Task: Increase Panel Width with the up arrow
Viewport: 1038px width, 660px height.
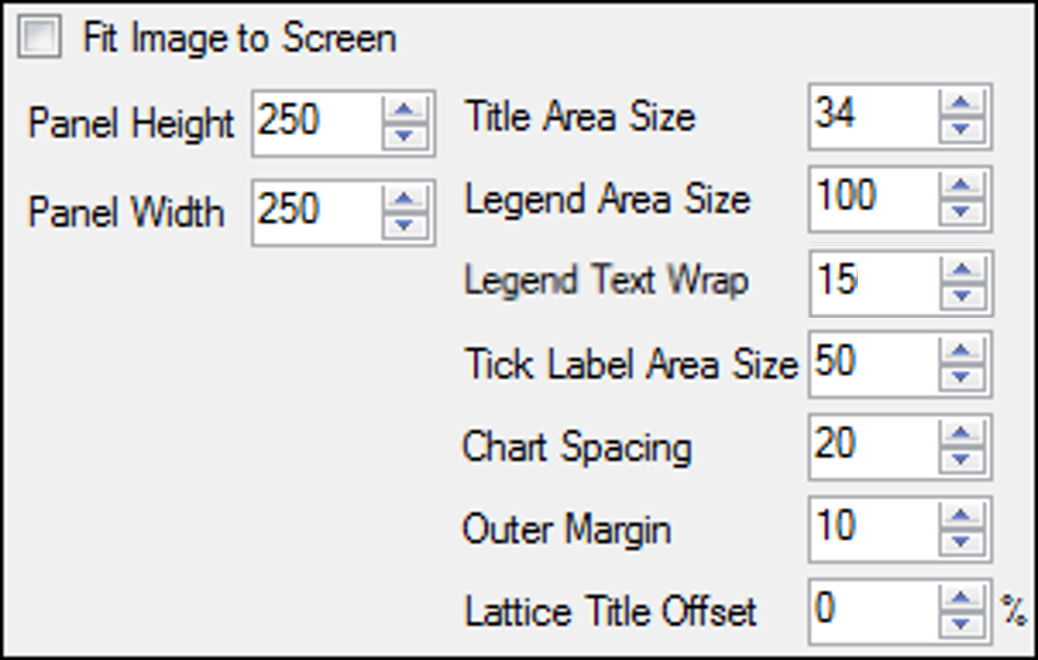Action: click(405, 199)
